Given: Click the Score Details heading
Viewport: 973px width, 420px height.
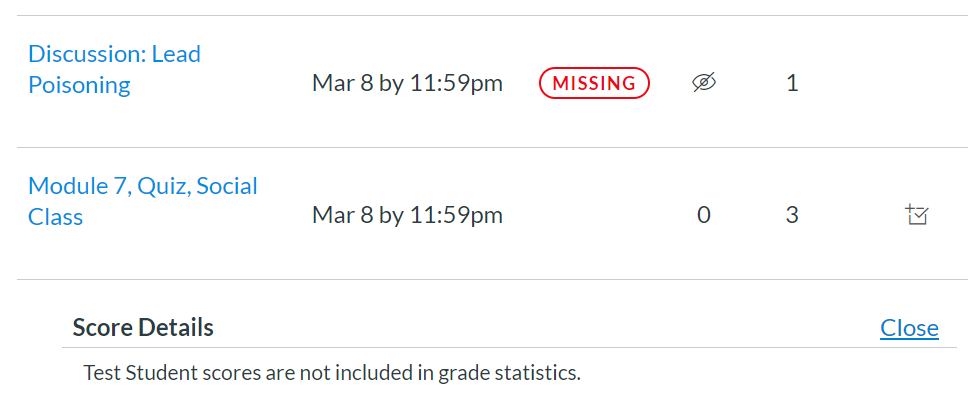Looking at the screenshot, I should 143,327.
